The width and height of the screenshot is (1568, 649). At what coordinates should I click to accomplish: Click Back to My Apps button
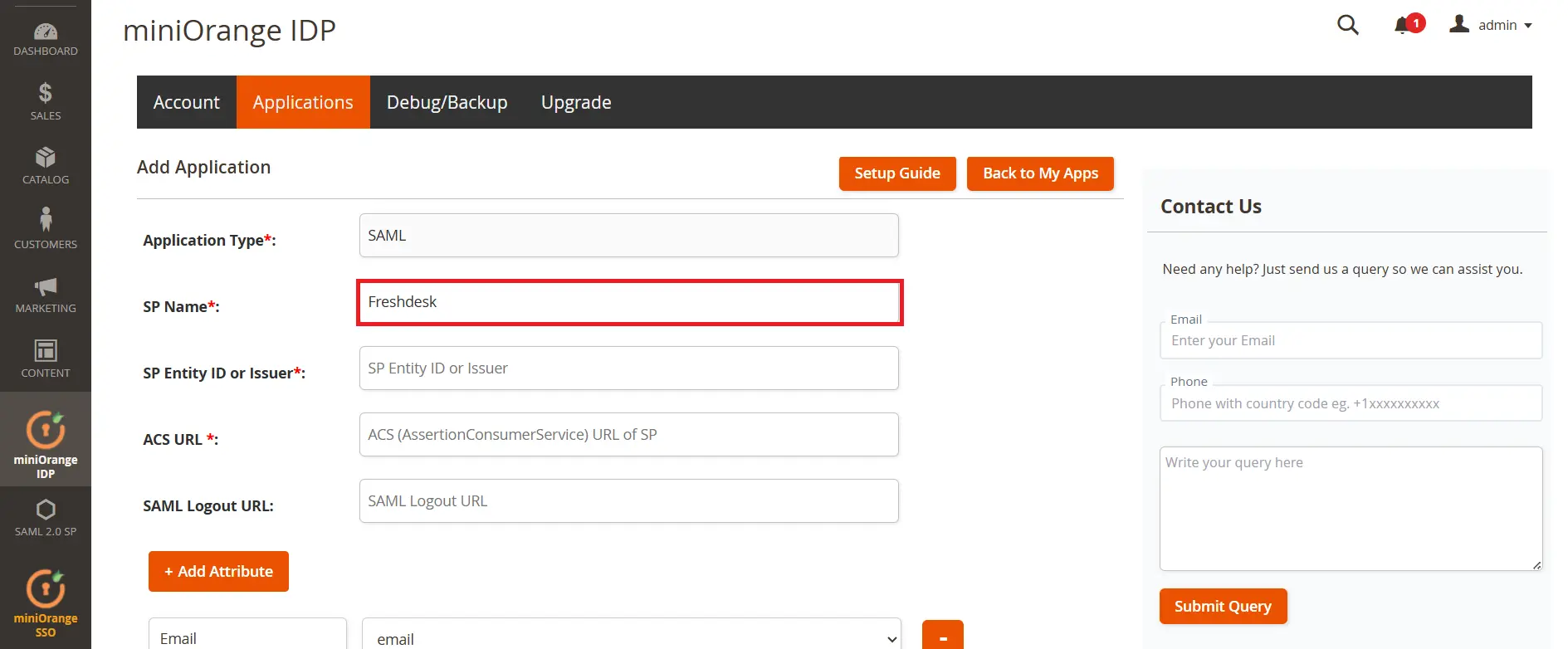pyautogui.click(x=1040, y=173)
